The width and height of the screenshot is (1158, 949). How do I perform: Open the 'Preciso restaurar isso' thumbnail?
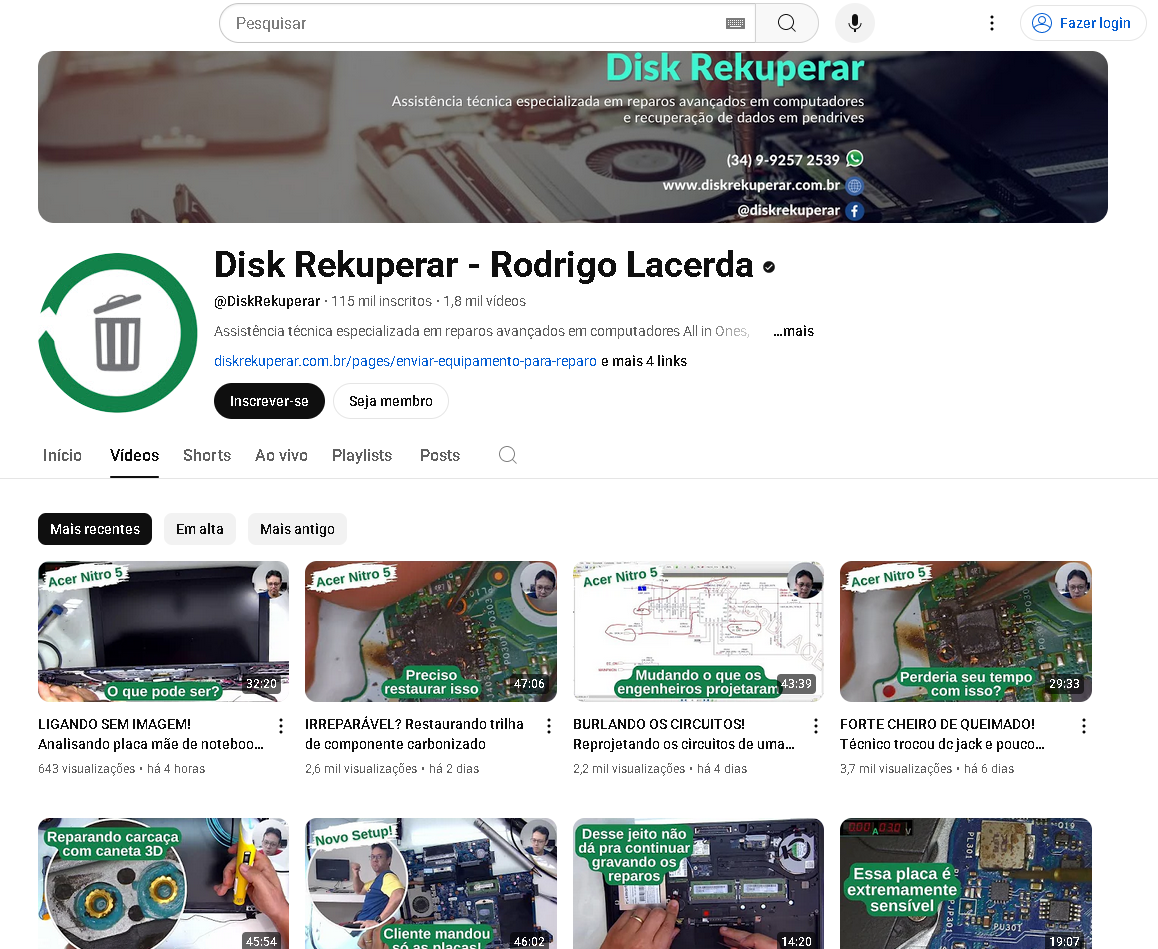[x=431, y=631]
